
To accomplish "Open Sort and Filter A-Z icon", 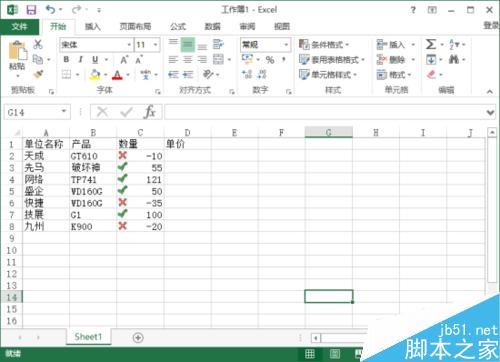I will (454, 44).
